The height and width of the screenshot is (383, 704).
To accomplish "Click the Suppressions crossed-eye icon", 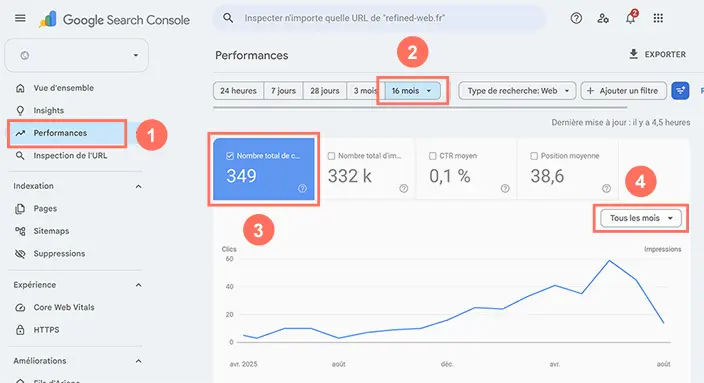I will pyautogui.click(x=20, y=254).
